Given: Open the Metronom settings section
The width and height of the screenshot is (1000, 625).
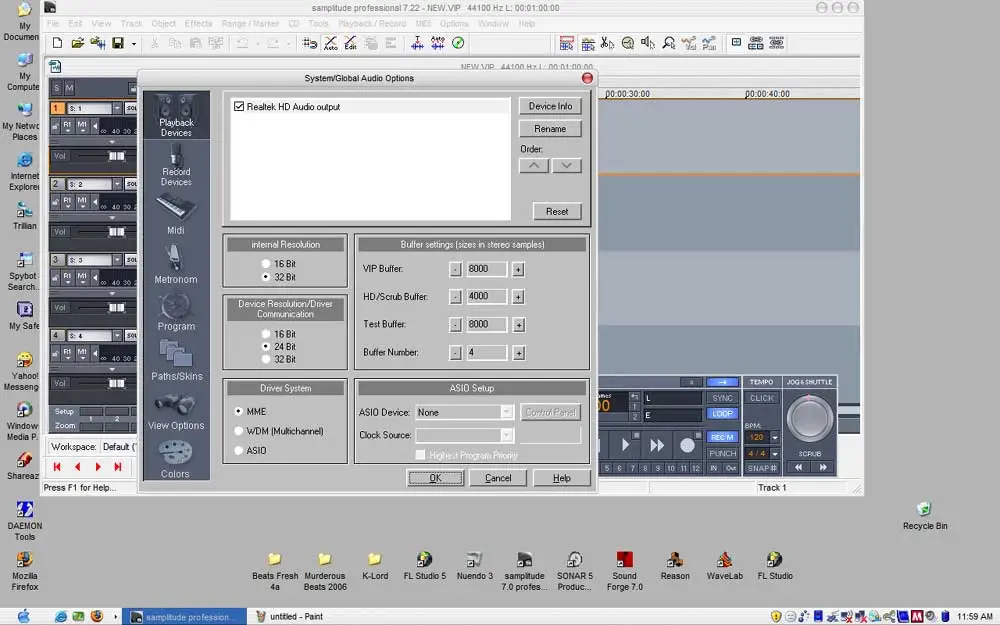Looking at the screenshot, I should [x=176, y=263].
